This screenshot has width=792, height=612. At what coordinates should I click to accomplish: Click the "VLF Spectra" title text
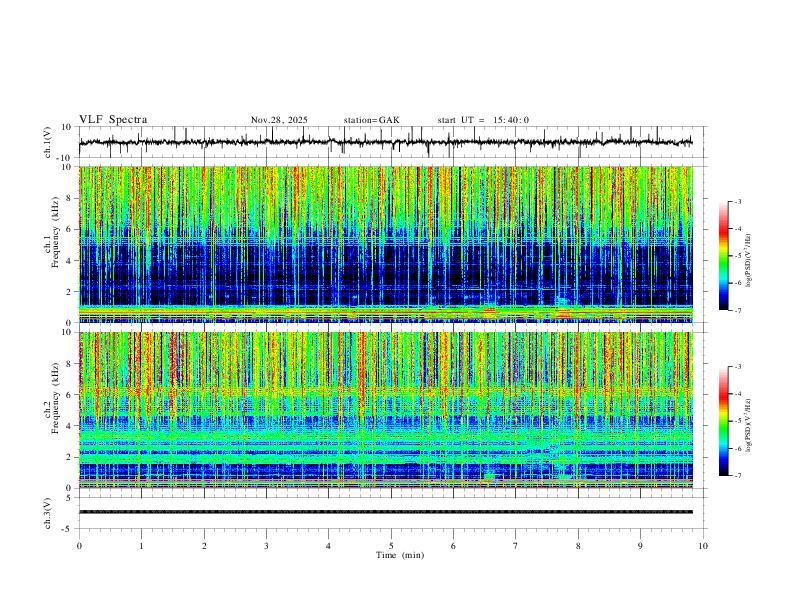click(x=113, y=120)
